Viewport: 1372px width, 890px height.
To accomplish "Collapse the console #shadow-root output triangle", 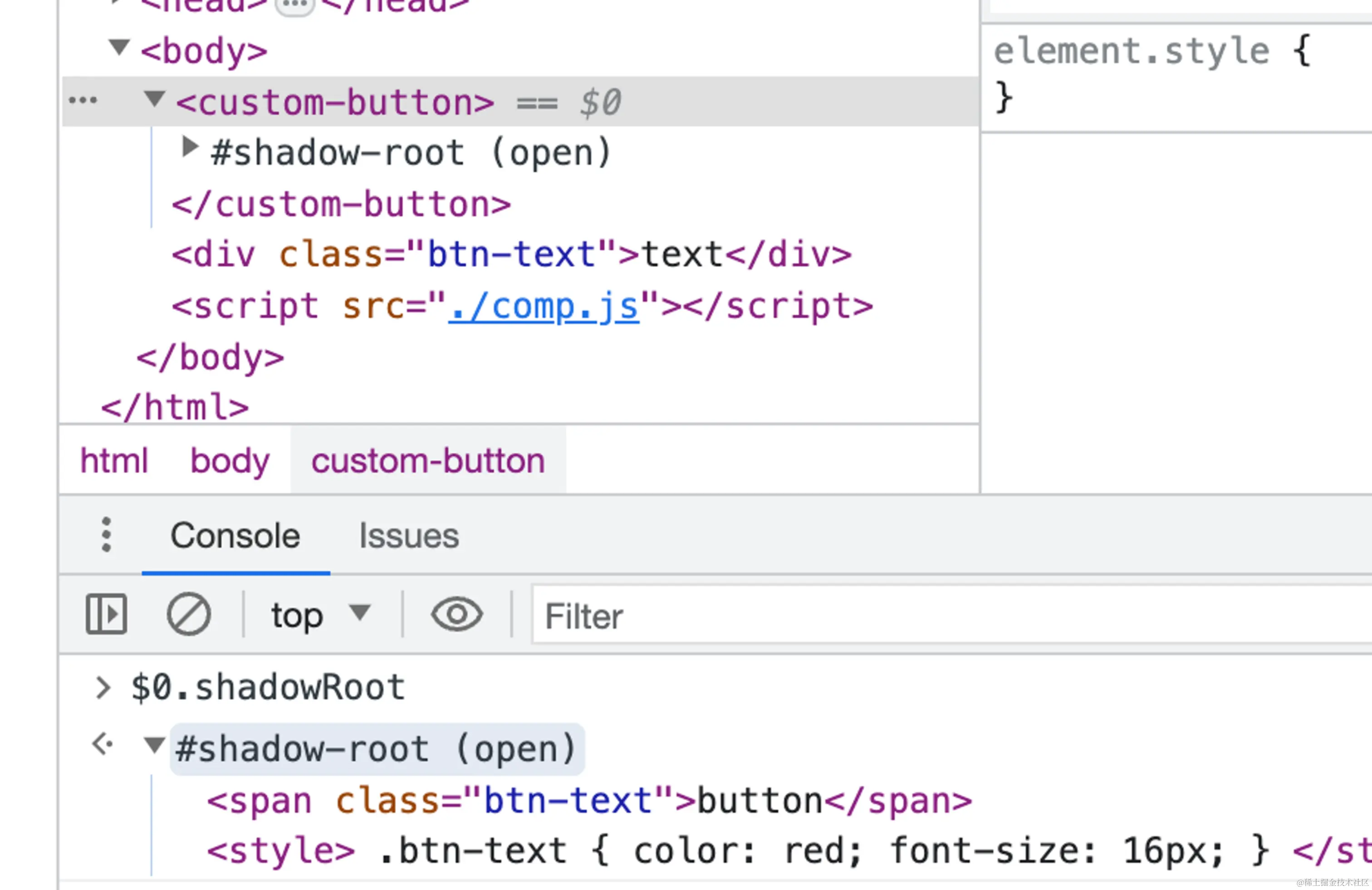I will 154,745.
